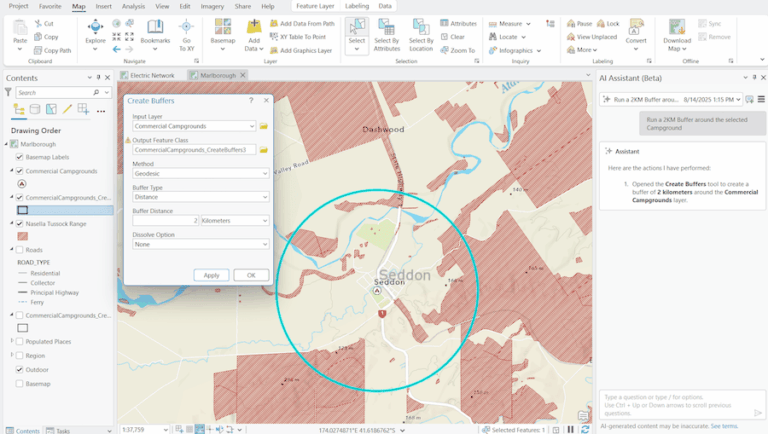Viewport: 768px width, 434px height.
Task: Click the Copy Path button
Action: point(53,50)
